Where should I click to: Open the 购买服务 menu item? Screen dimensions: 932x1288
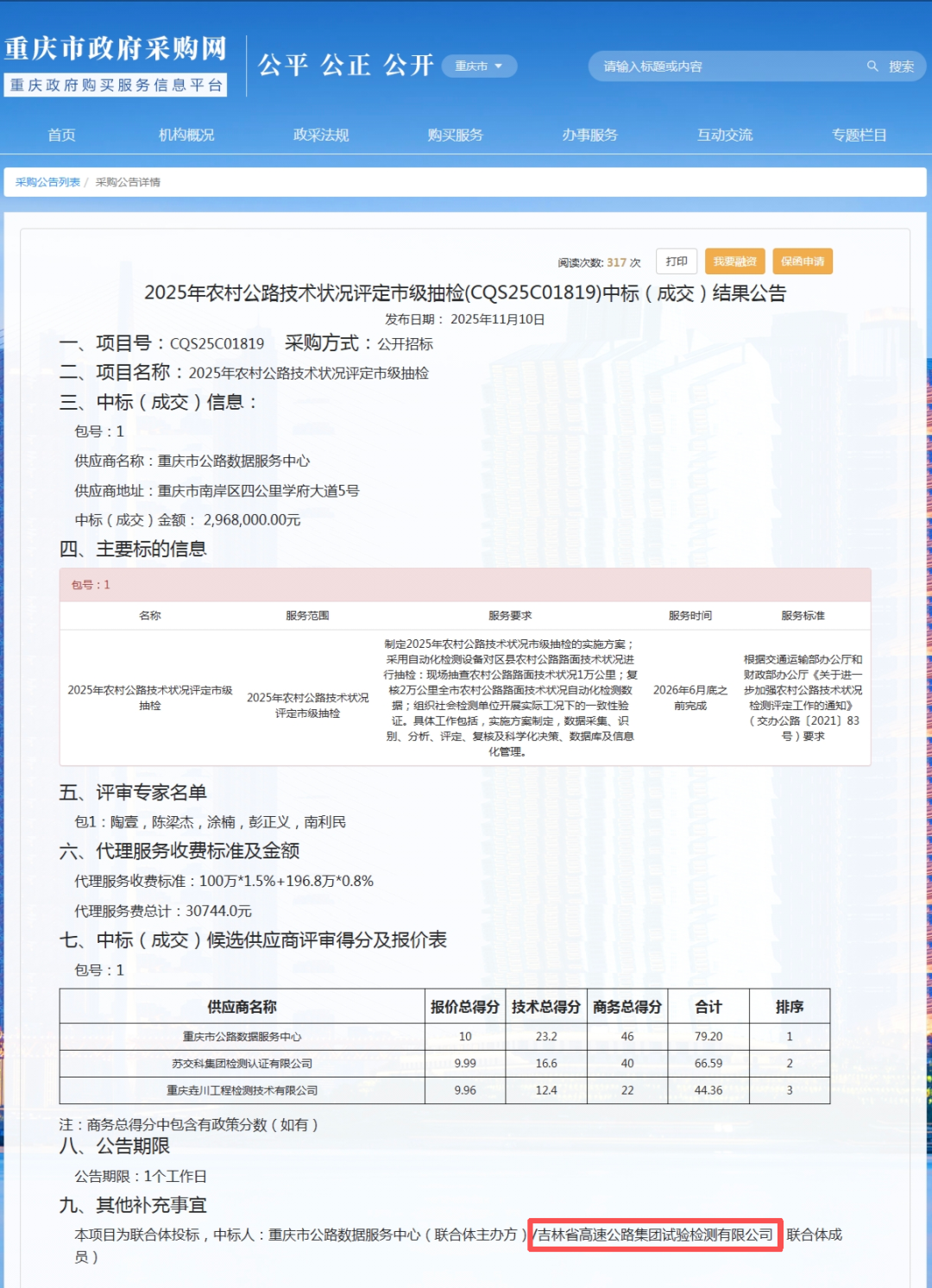(x=456, y=135)
